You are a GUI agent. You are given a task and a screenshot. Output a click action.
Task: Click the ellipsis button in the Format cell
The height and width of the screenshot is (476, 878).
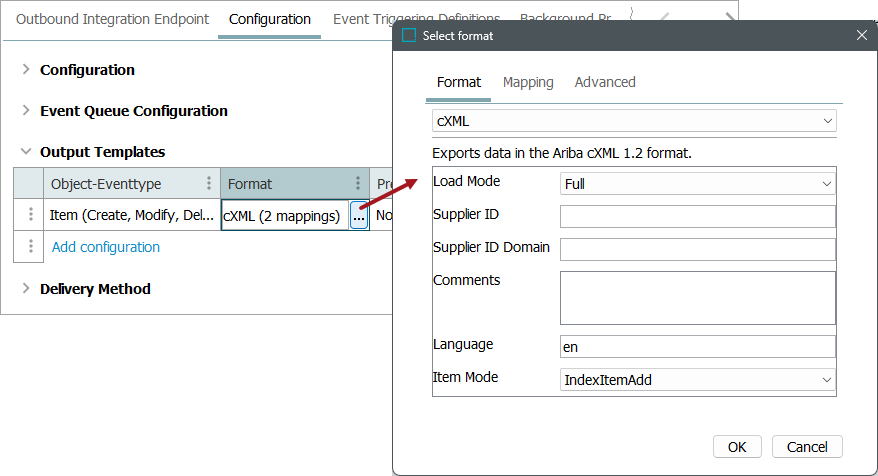[x=358, y=216]
